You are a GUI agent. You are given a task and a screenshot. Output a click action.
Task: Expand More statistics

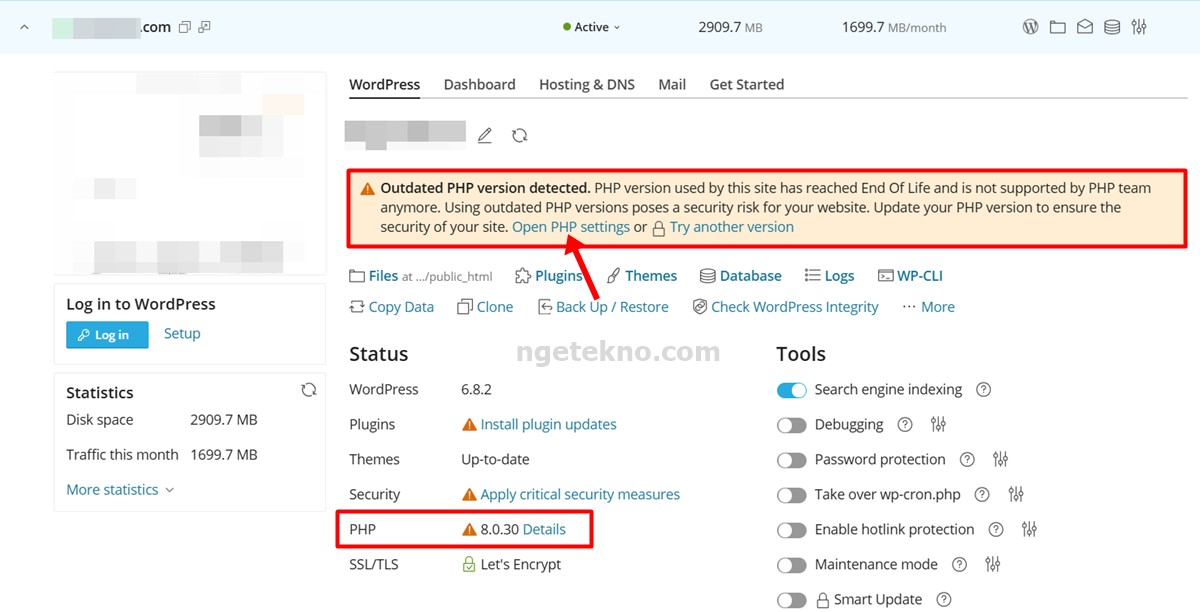coord(120,490)
